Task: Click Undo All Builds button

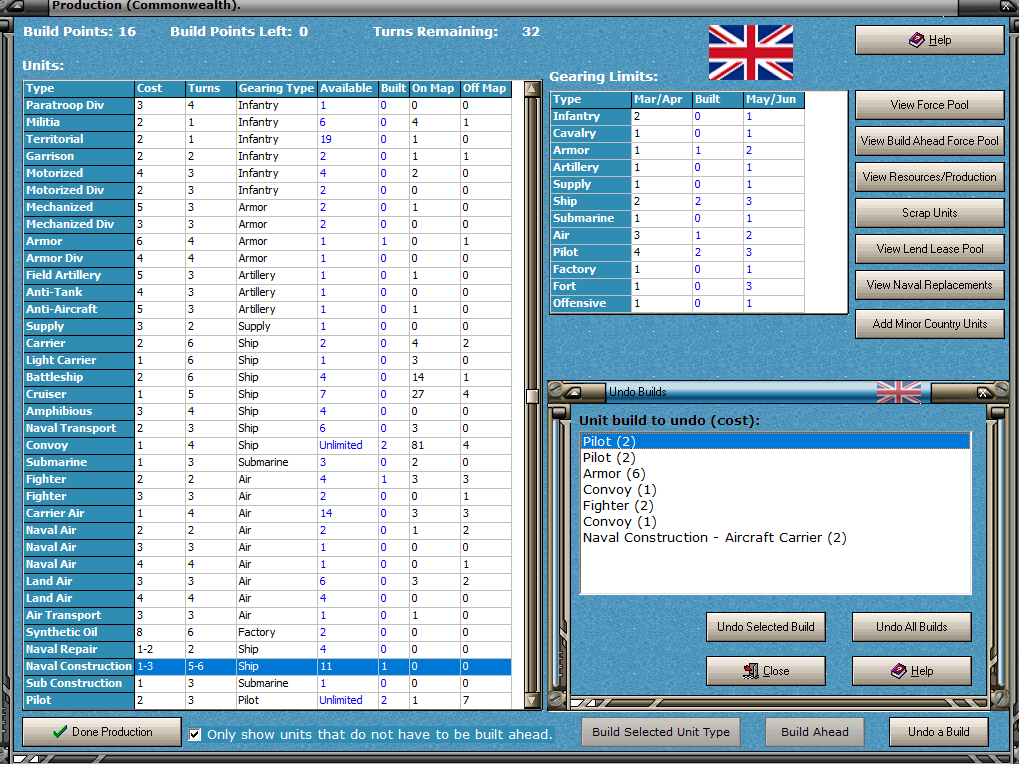Action: tap(912, 627)
